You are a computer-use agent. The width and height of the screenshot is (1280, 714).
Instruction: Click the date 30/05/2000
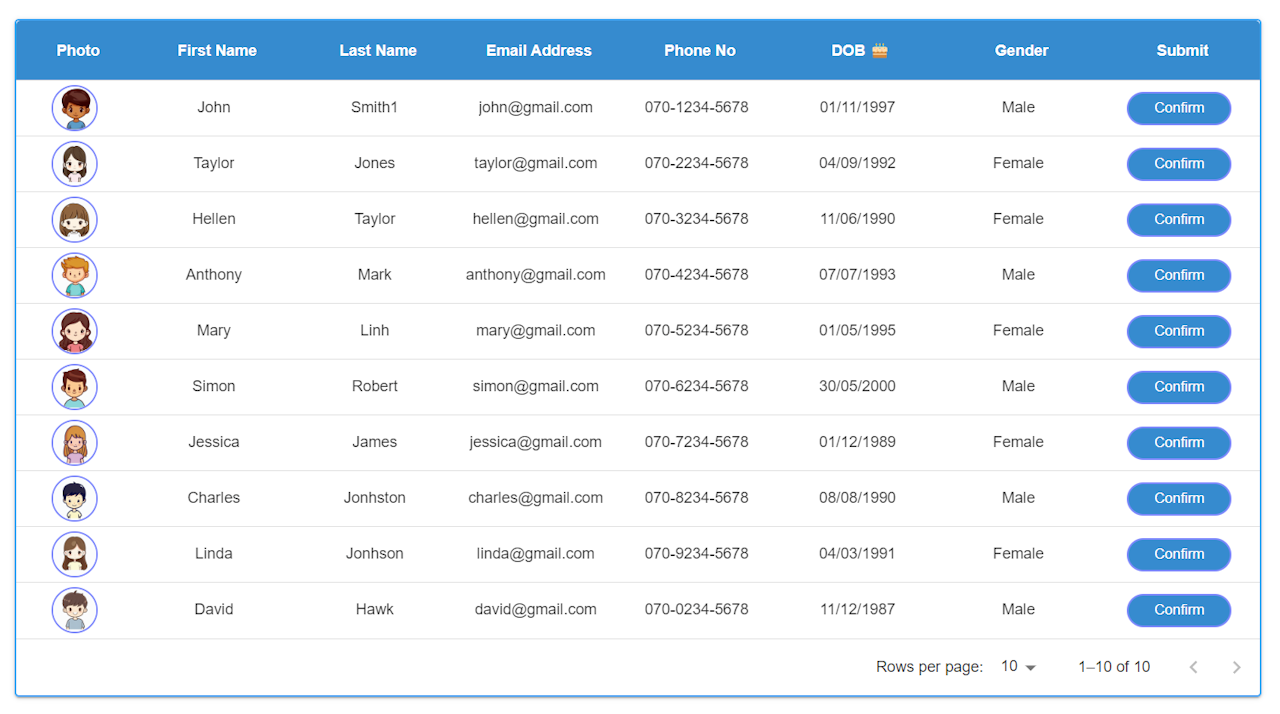pyautogui.click(x=858, y=386)
